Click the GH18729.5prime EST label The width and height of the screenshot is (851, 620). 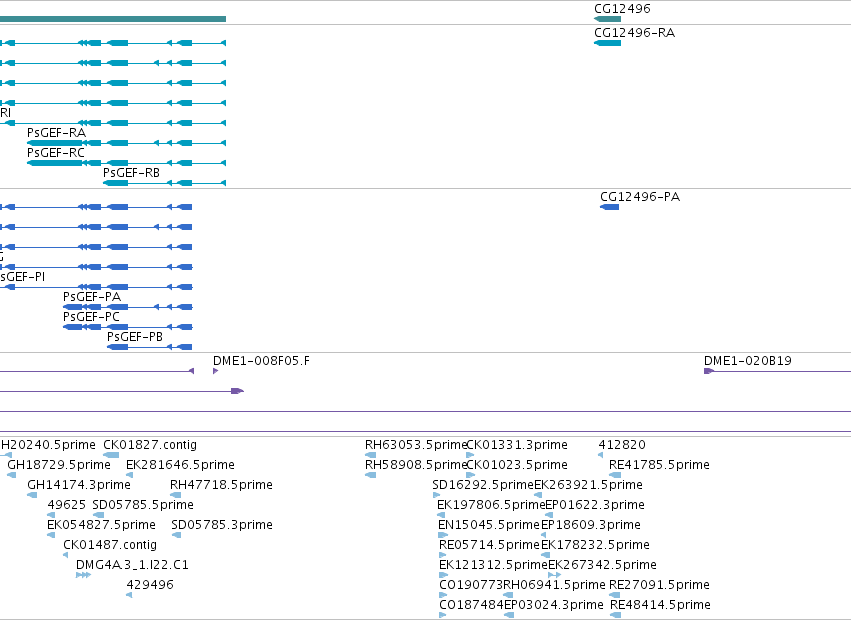[x=59, y=465]
